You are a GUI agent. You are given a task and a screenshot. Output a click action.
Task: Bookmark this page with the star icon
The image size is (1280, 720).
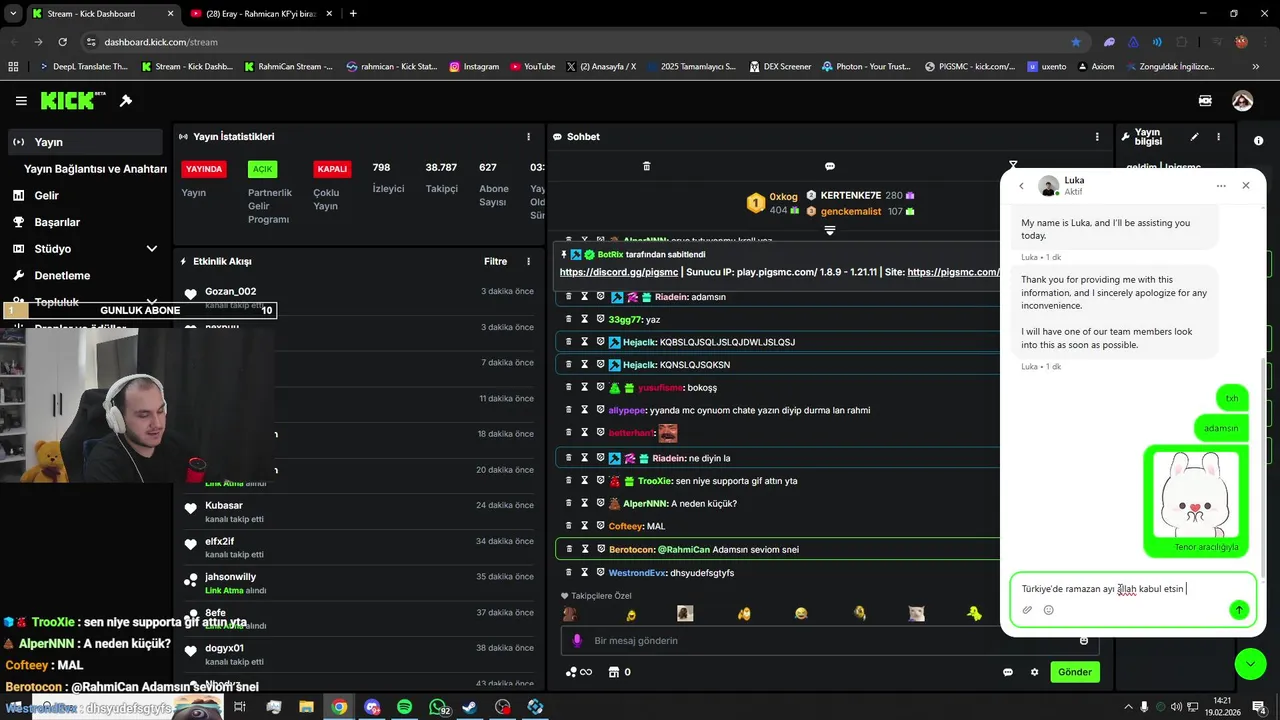1076,42
